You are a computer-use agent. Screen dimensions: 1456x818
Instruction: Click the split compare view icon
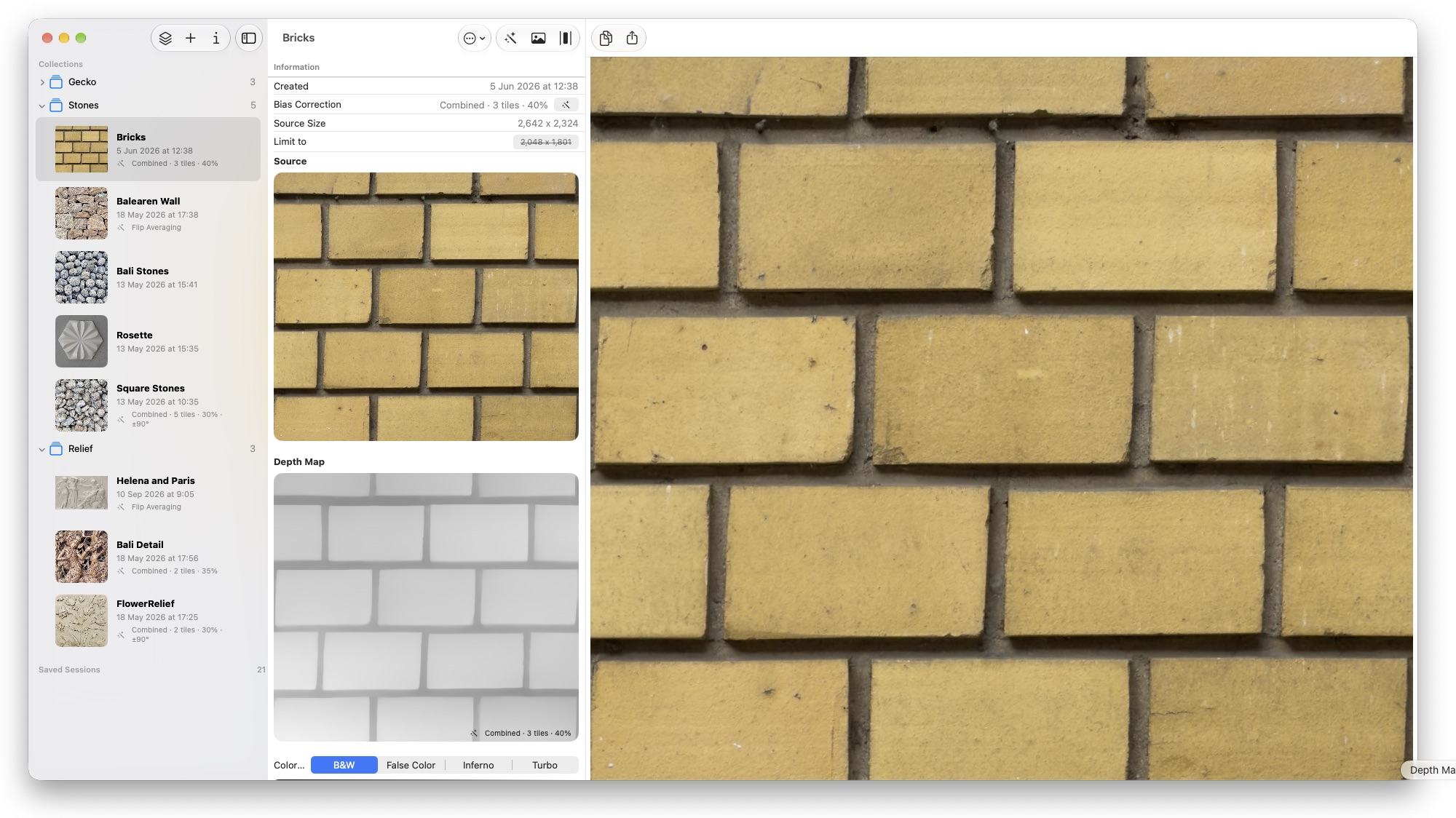click(x=566, y=38)
